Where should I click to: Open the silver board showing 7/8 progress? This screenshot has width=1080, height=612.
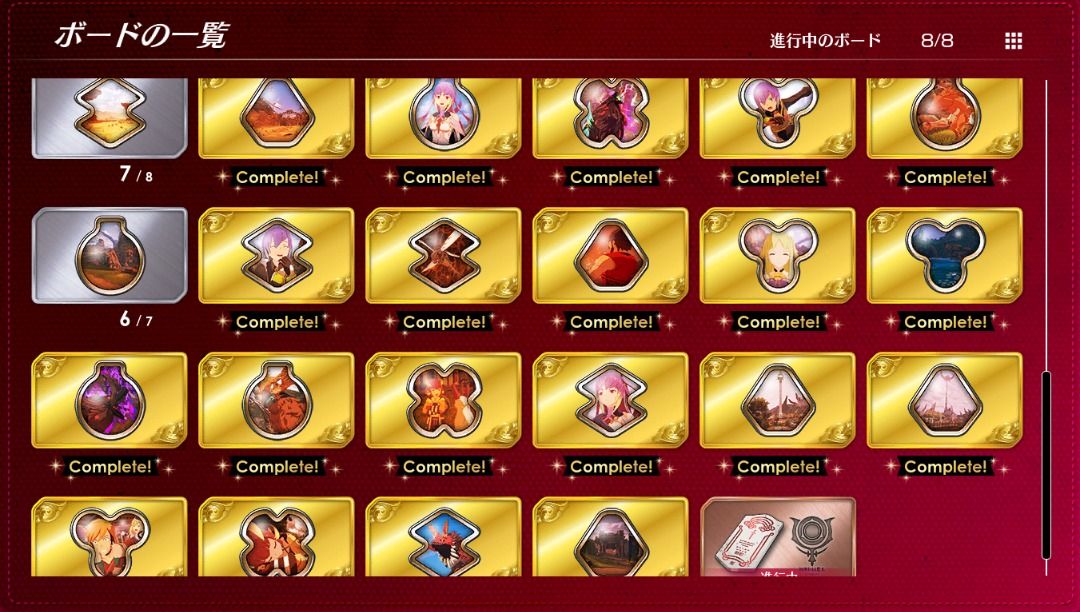click(110, 118)
